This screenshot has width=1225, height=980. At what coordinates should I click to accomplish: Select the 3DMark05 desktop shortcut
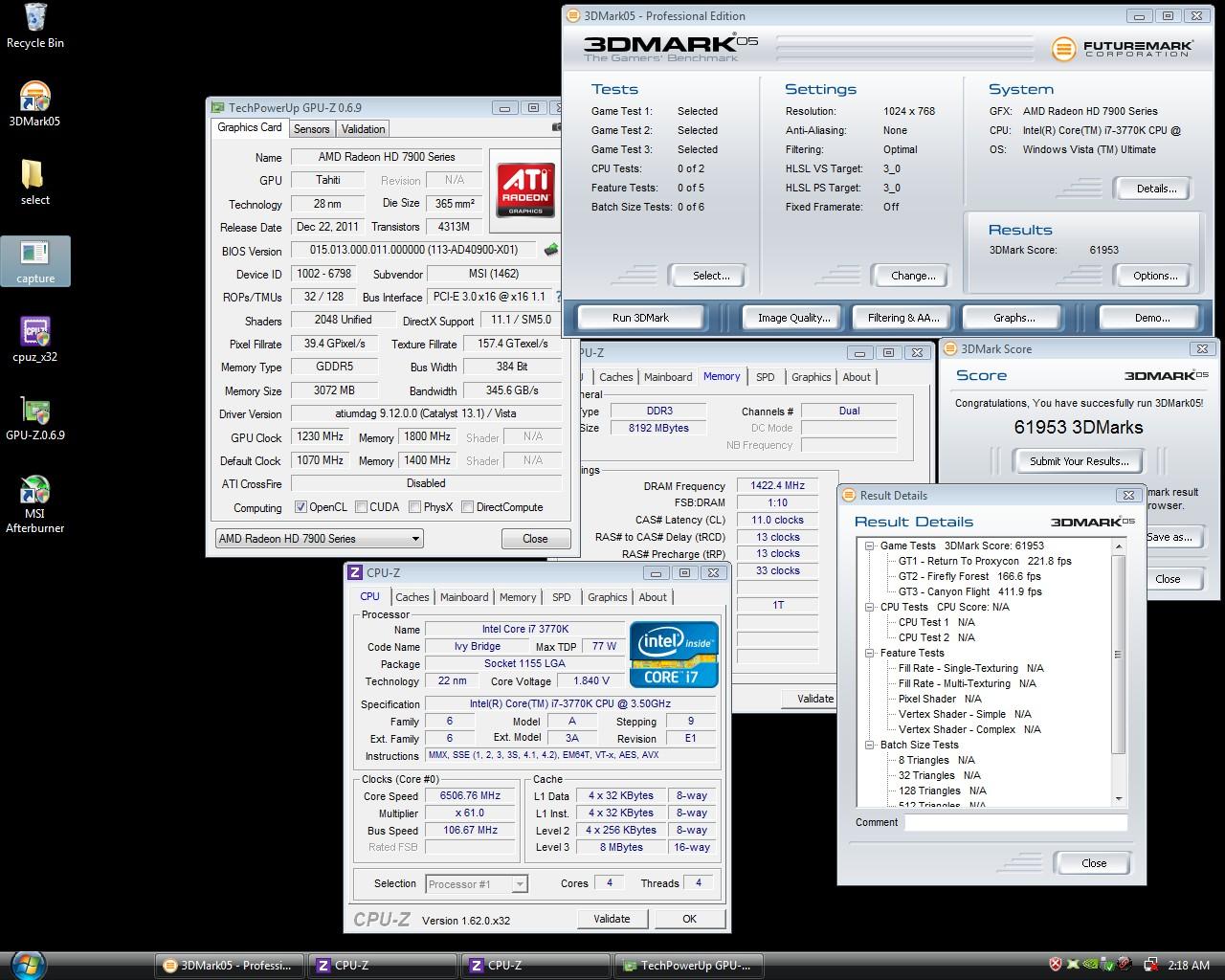[34, 104]
